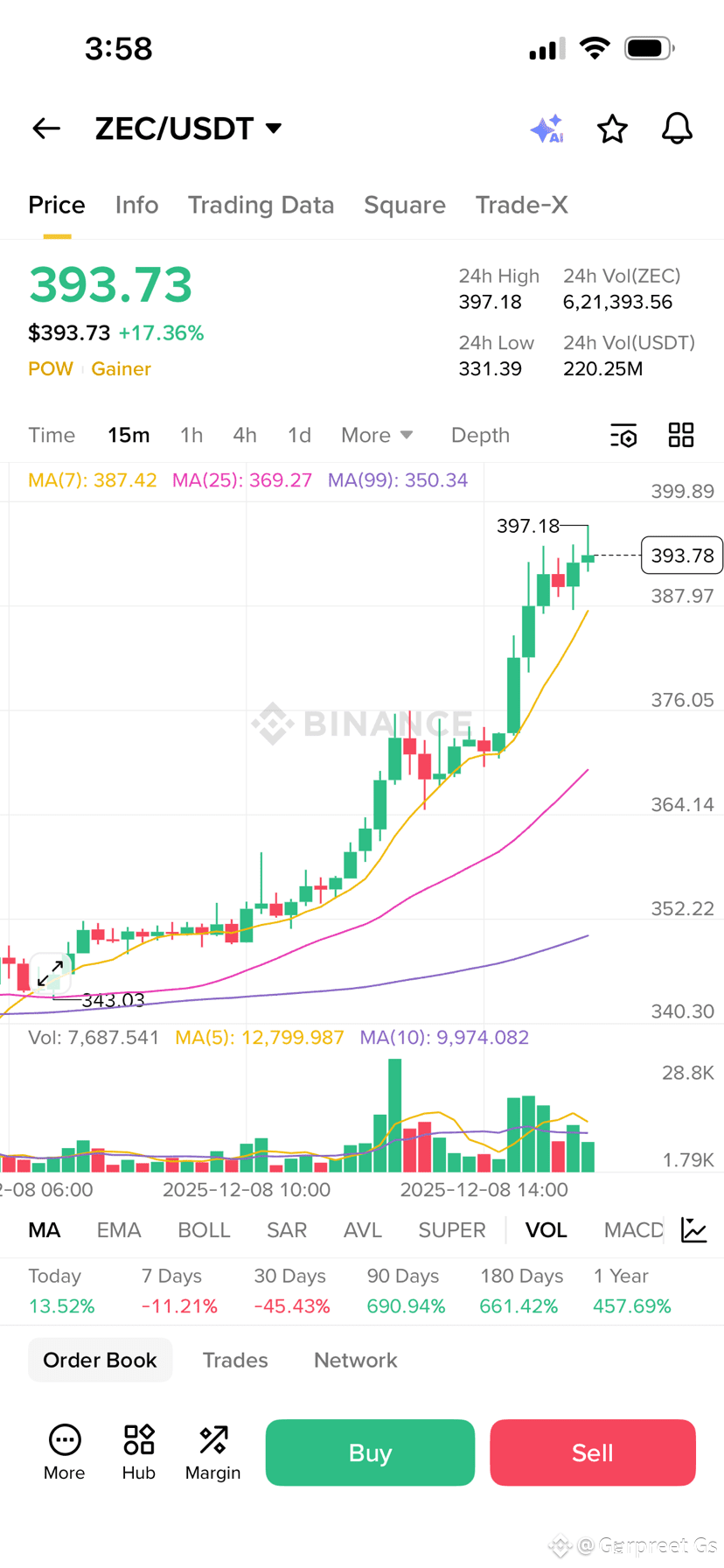Open the Trading Data tab
Viewport: 724px width, 1568px height.
[x=261, y=205]
